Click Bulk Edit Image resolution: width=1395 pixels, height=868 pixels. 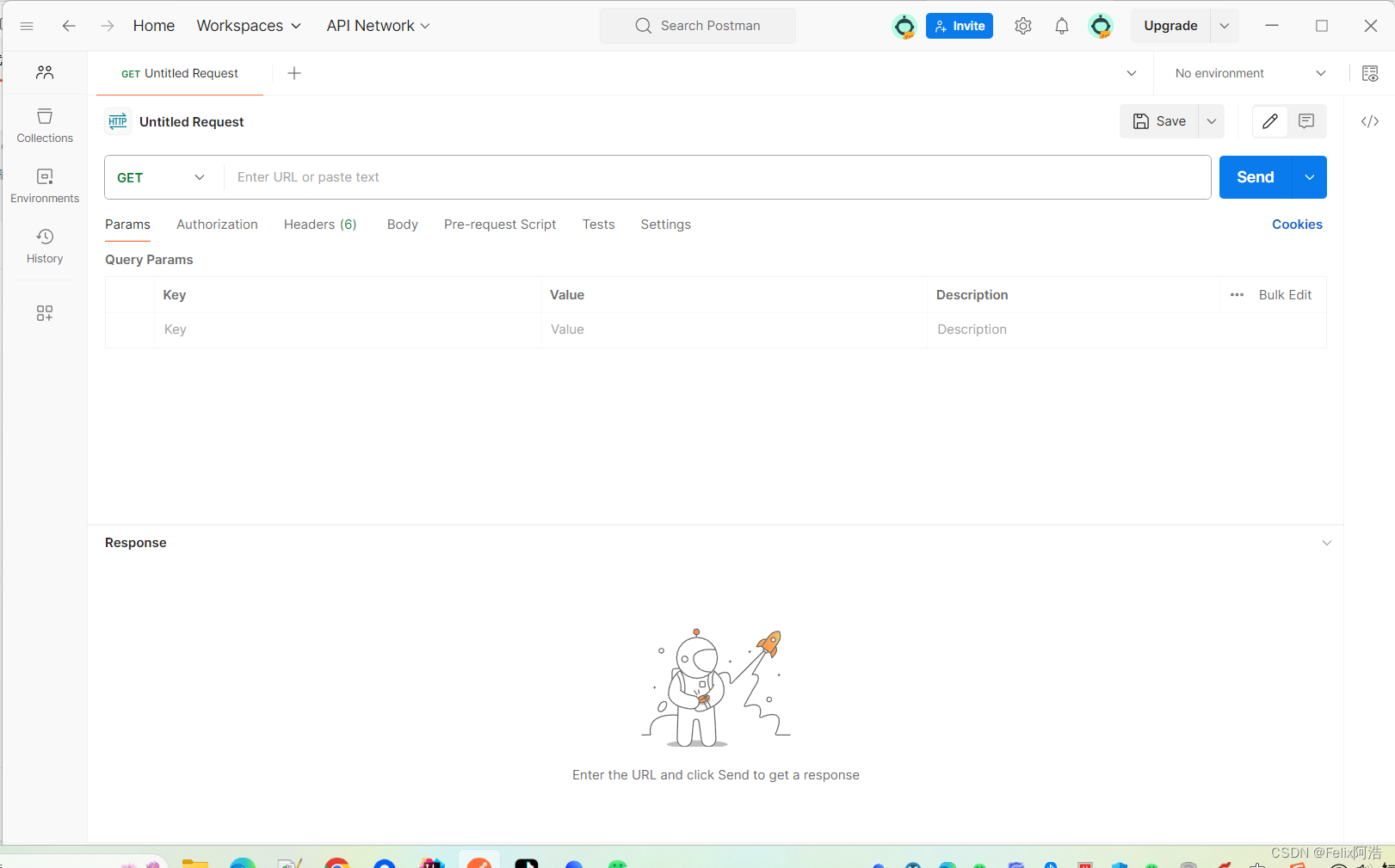pos(1285,295)
